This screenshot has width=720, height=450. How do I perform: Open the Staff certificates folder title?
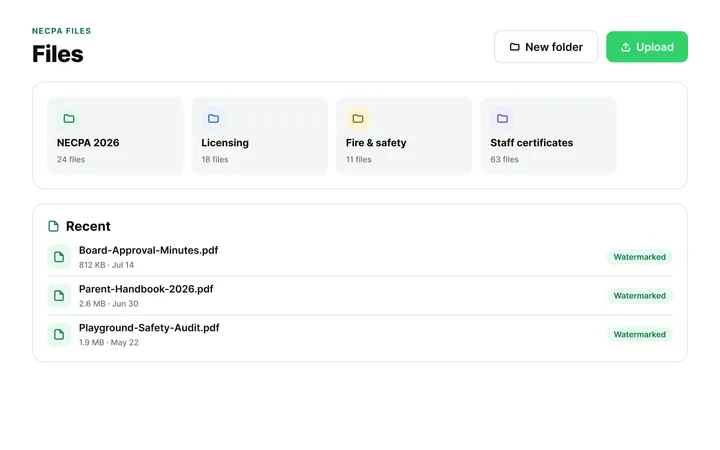click(532, 143)
